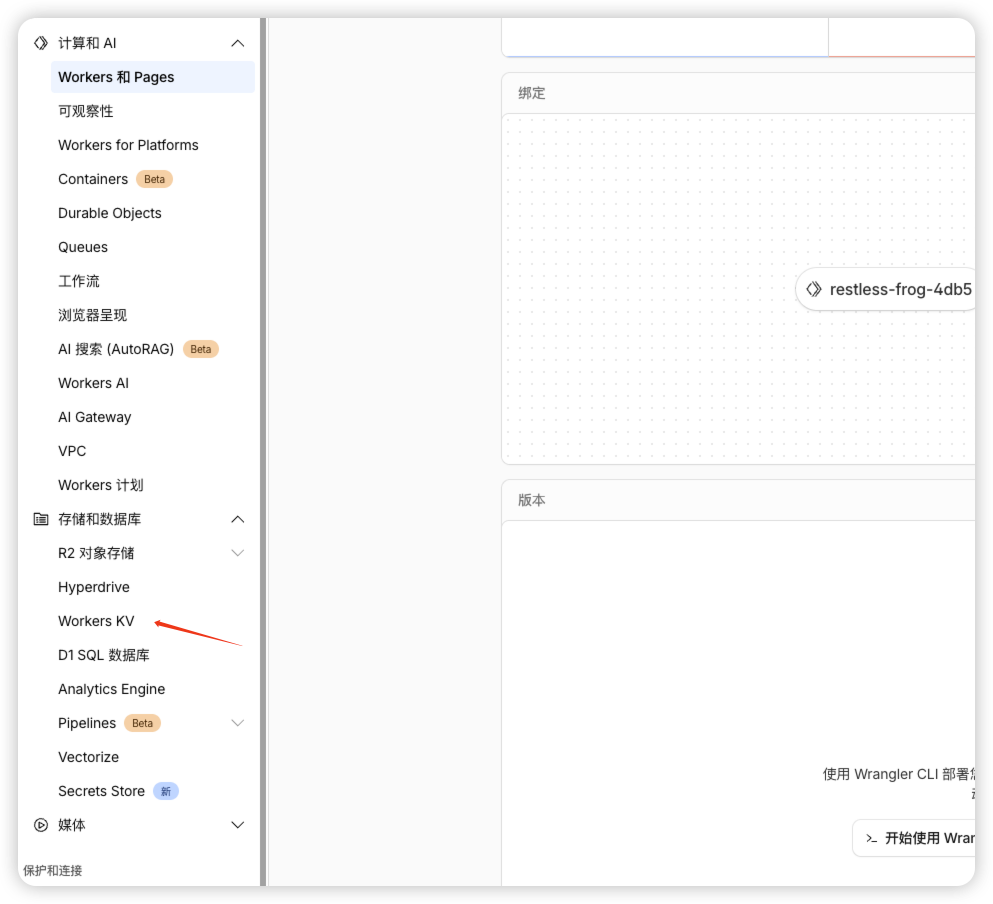
Task: Navigate to Secrets Store
Action: [101, 791]
